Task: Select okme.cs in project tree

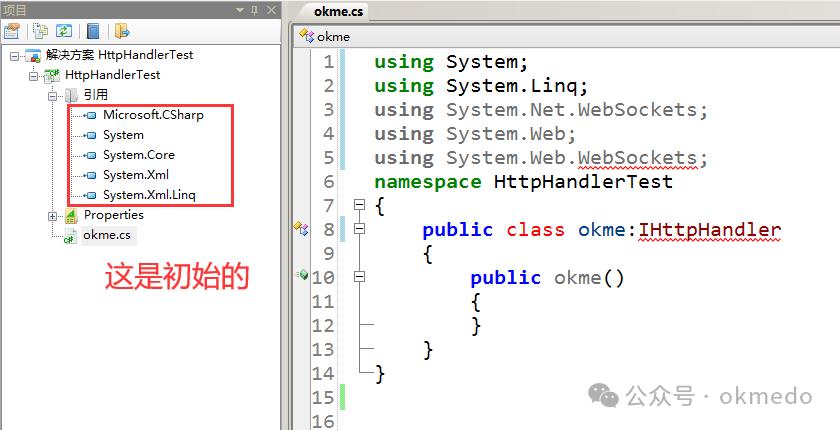Action: (x=107, y=235)
